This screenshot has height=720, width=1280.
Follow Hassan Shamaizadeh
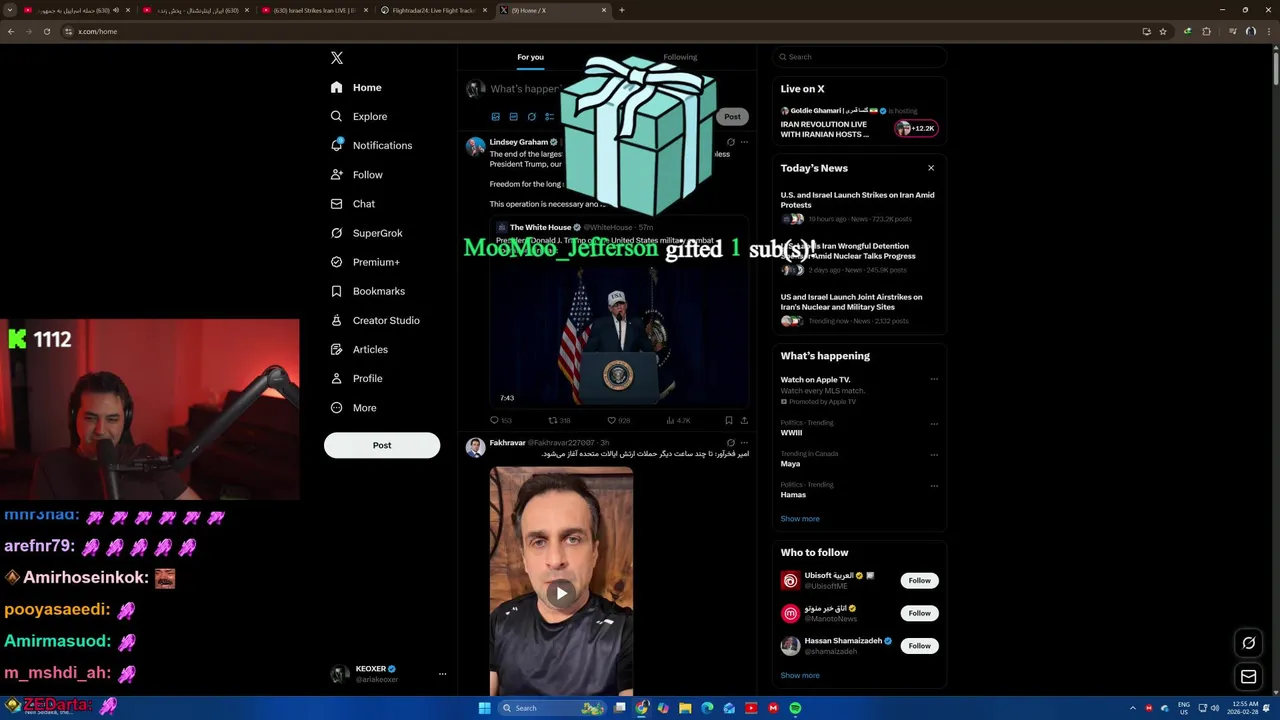919,646
